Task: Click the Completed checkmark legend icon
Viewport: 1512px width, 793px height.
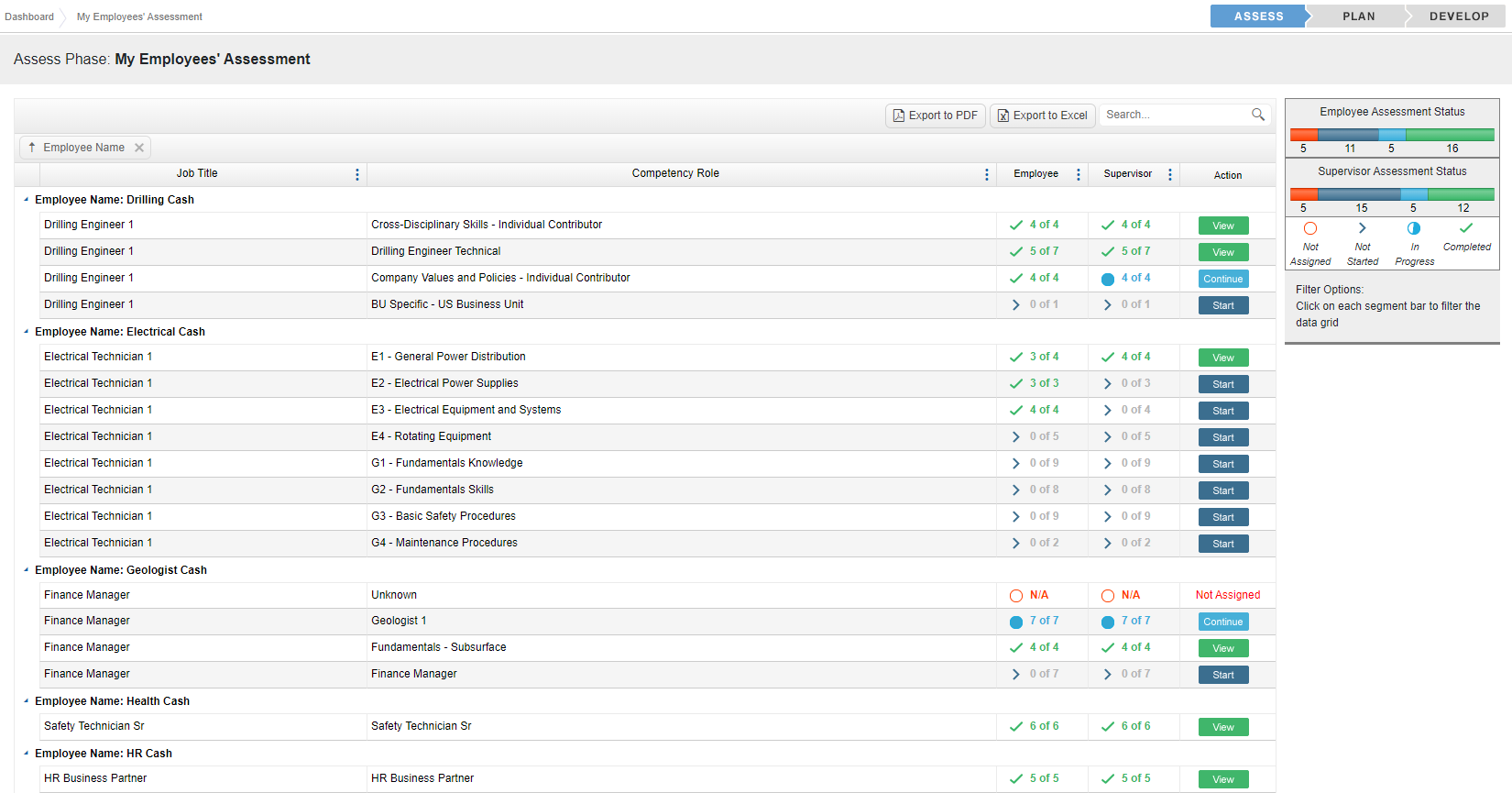Action: tap(1466, 228)
